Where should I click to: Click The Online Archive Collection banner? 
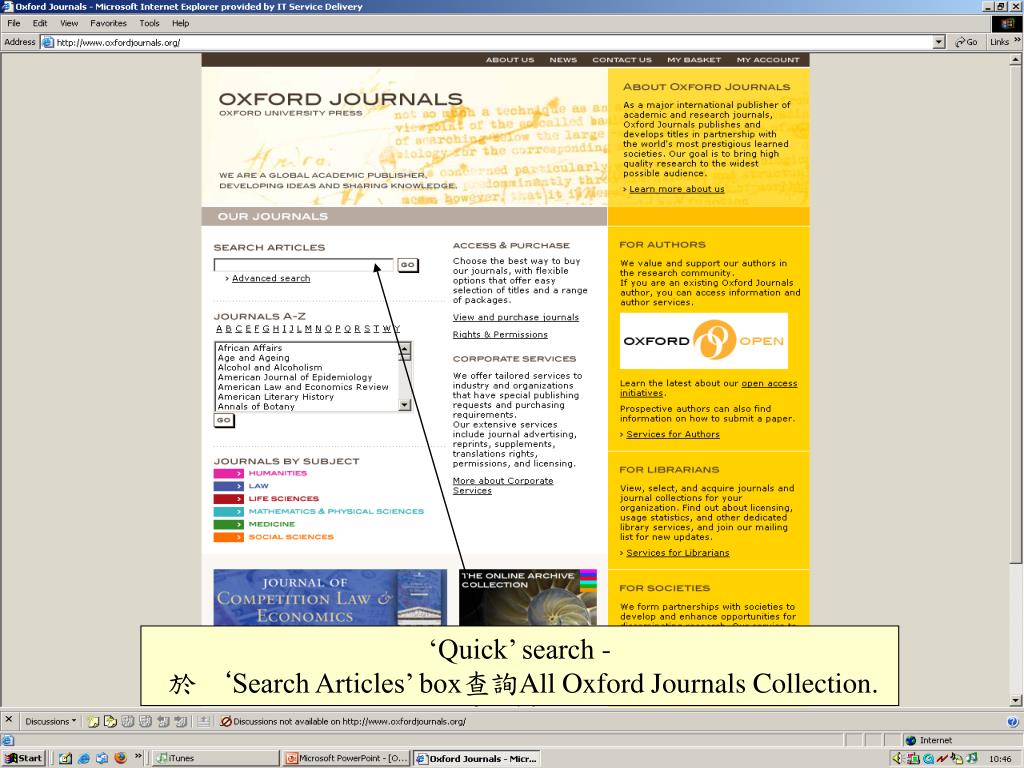click(528, 598)
